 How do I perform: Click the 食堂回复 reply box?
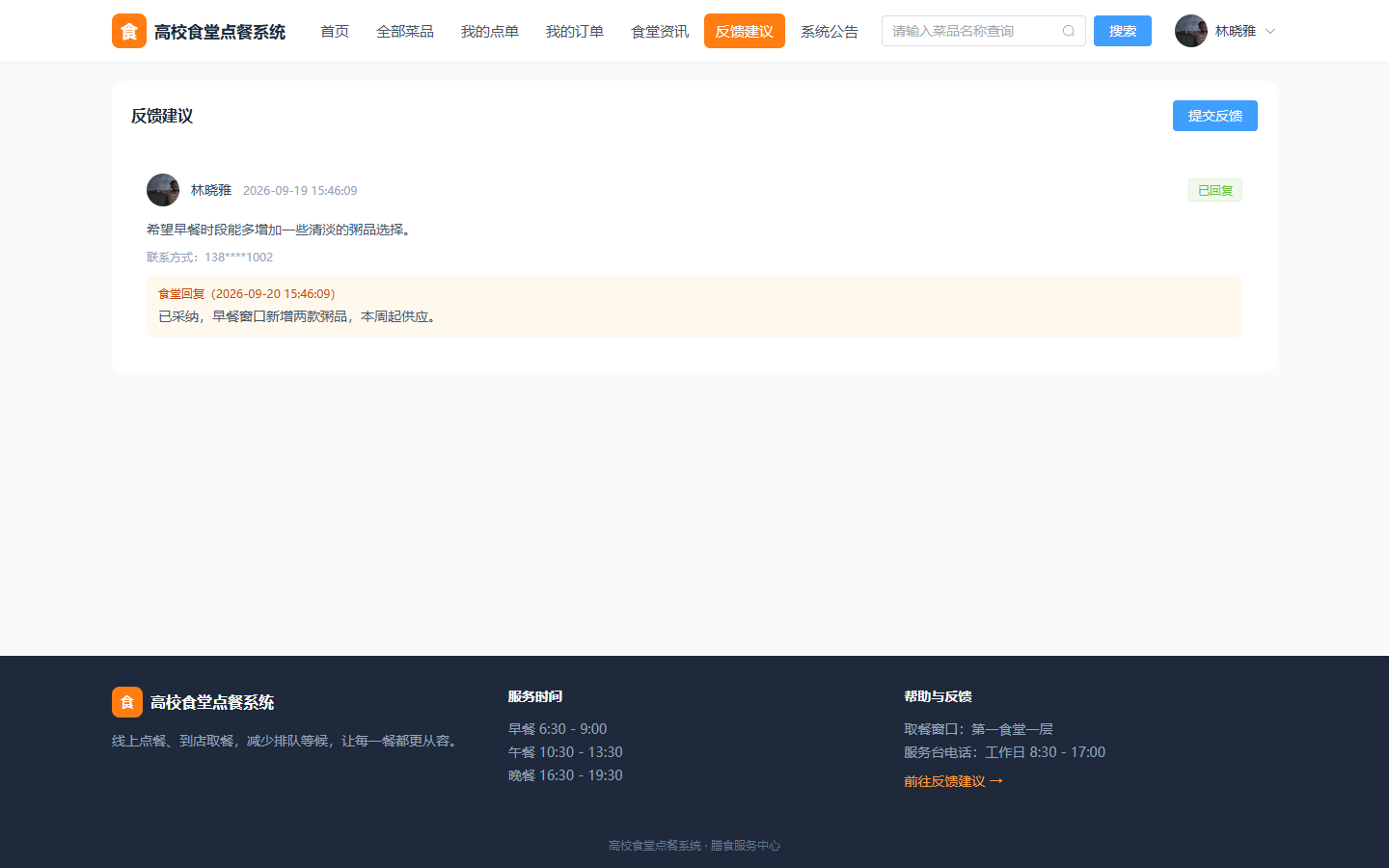pyautogui.click(x=694, y=307)
